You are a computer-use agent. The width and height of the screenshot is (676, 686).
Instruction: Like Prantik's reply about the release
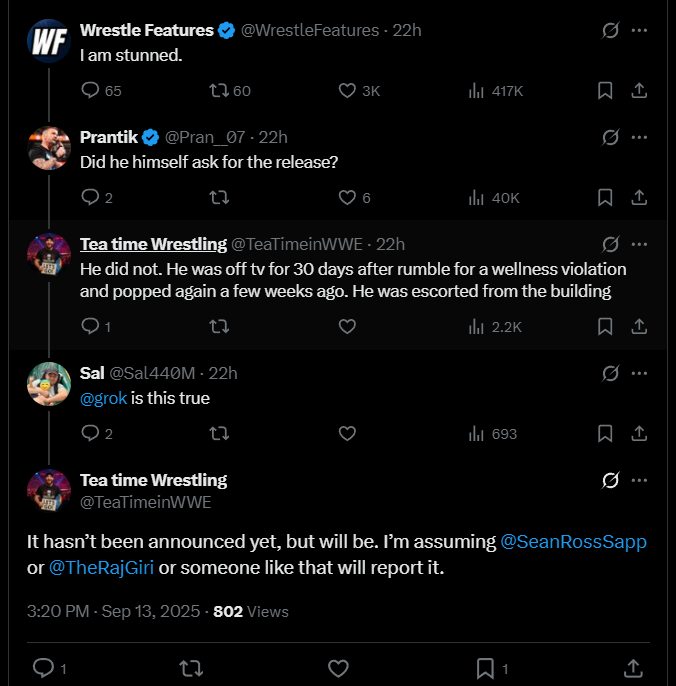[348, 198]
